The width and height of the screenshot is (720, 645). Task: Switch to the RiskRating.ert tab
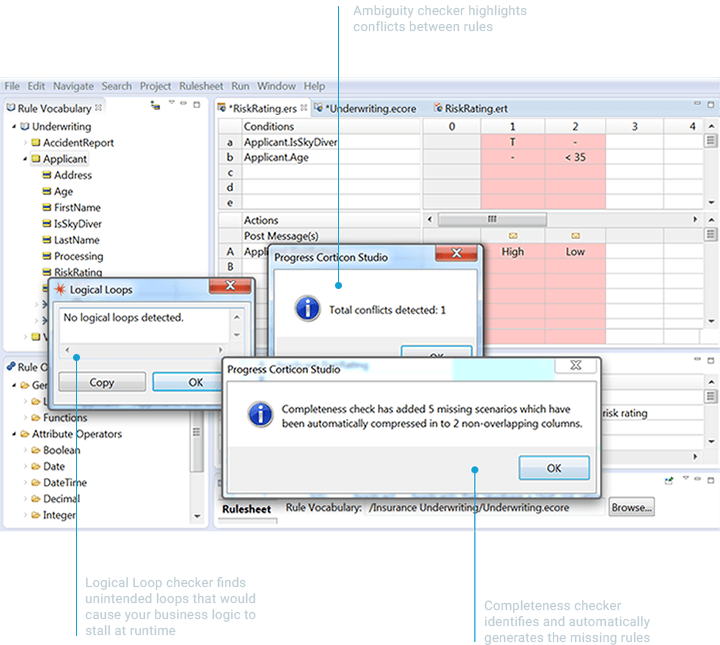point(471,108)
